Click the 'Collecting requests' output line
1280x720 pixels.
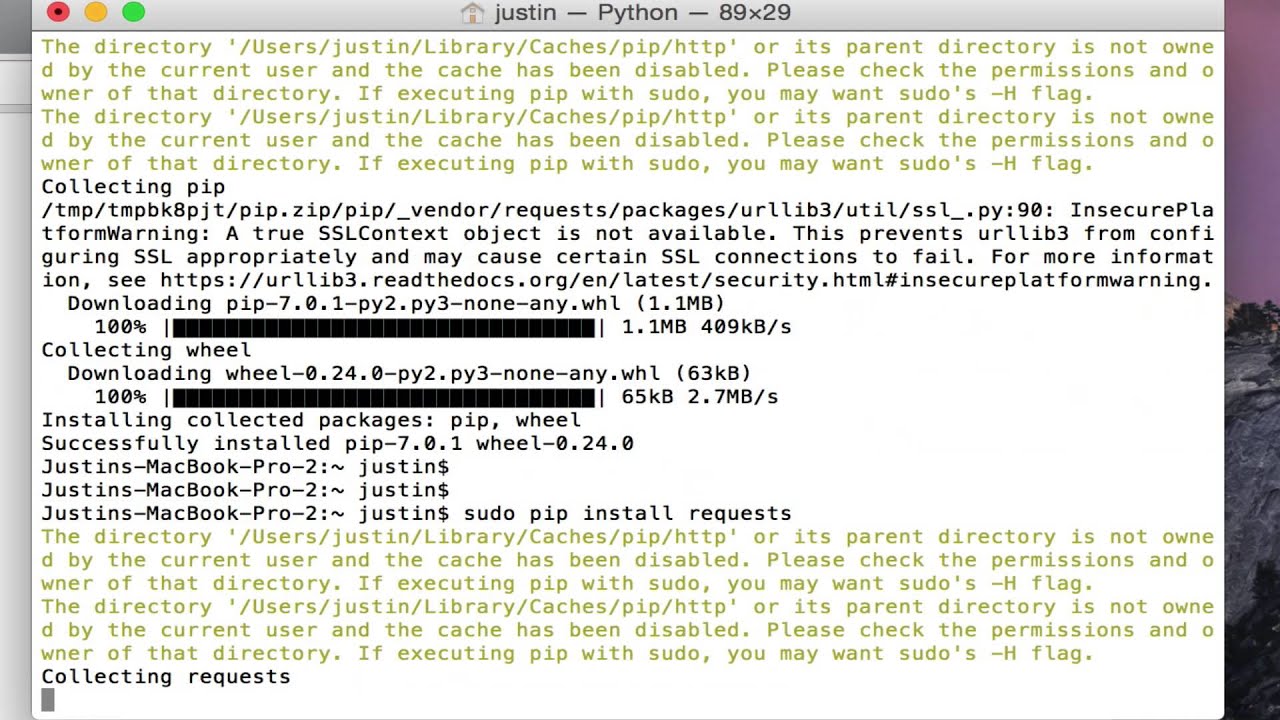click(165, 677)
